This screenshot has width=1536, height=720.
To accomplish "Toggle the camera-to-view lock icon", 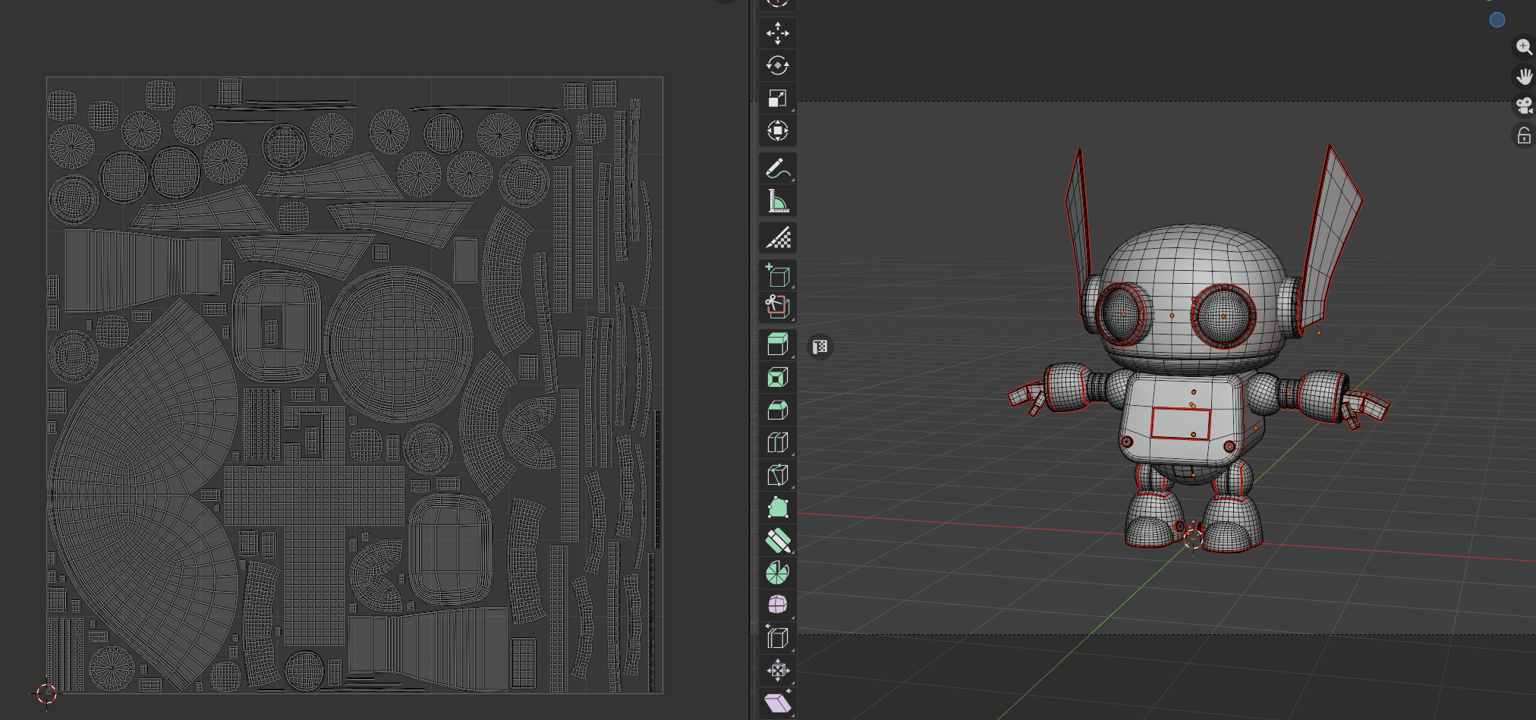I will pos(1523,136).
